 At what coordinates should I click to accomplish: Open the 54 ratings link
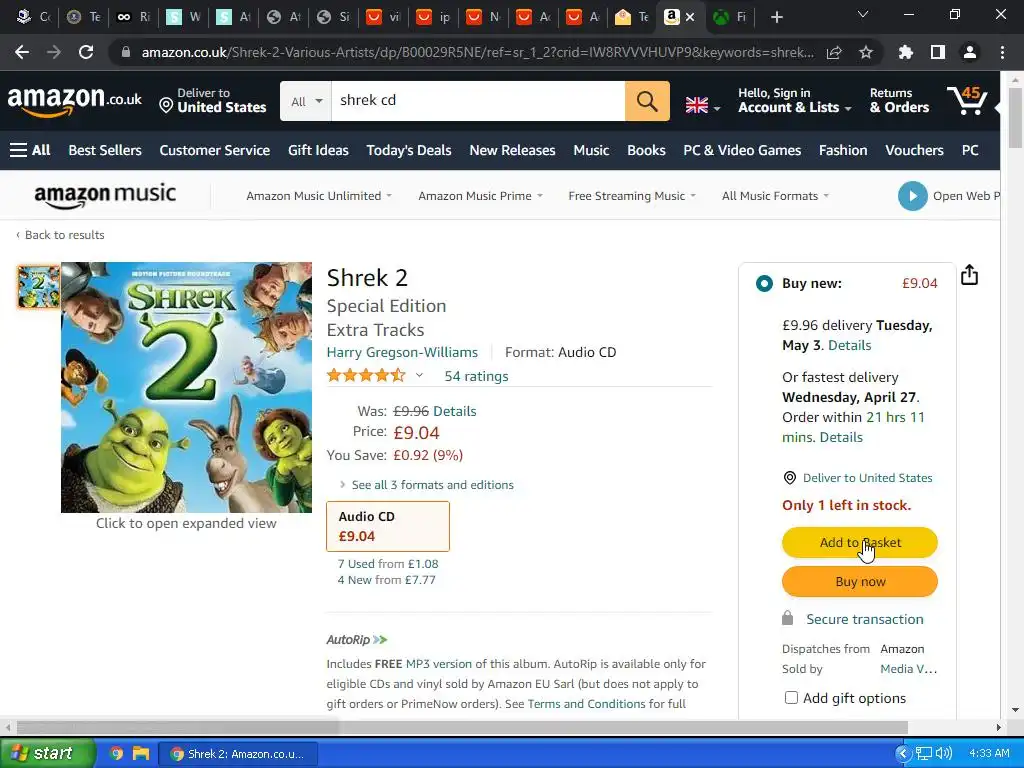(476, 376)
